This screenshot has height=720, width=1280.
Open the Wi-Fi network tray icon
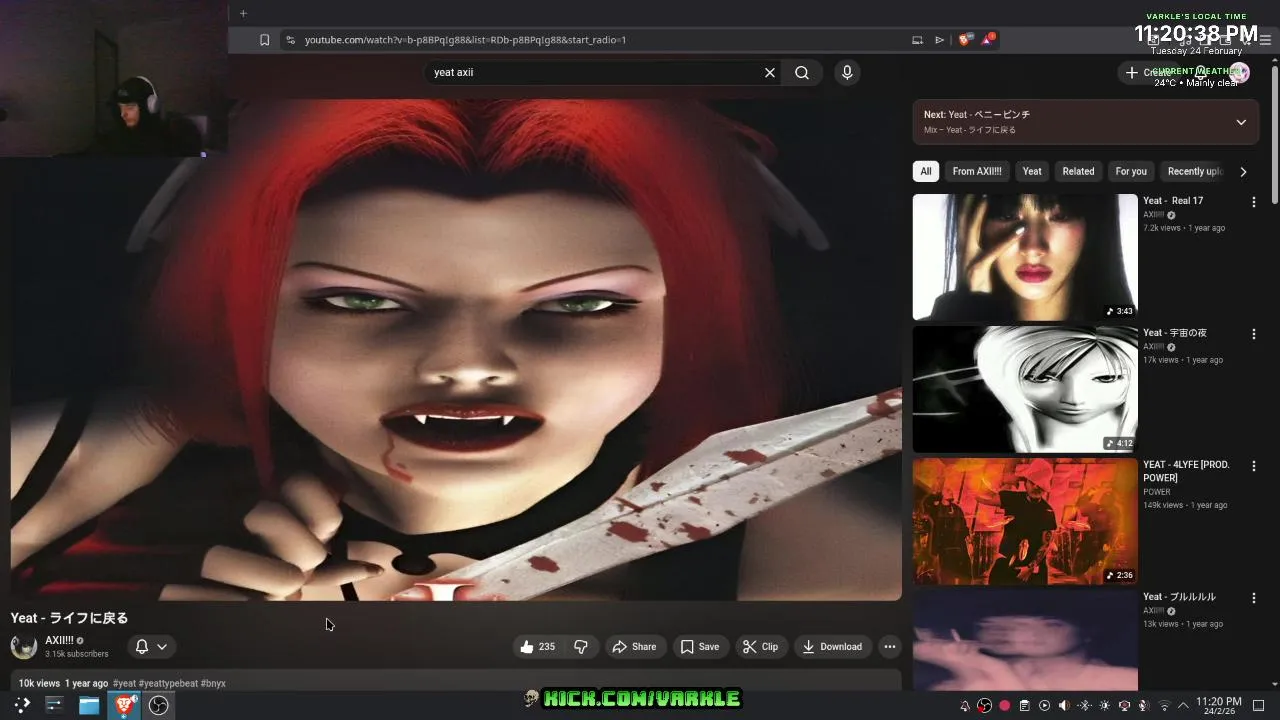point(1164,706)
